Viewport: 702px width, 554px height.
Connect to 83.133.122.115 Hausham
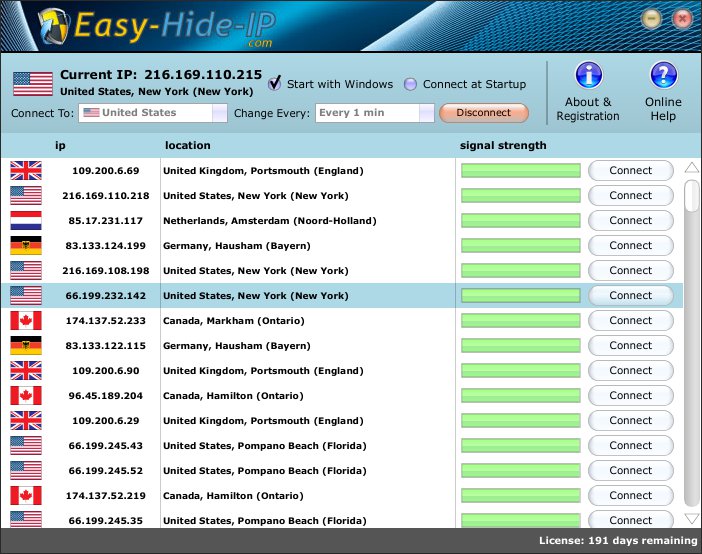tap(630, 346)
